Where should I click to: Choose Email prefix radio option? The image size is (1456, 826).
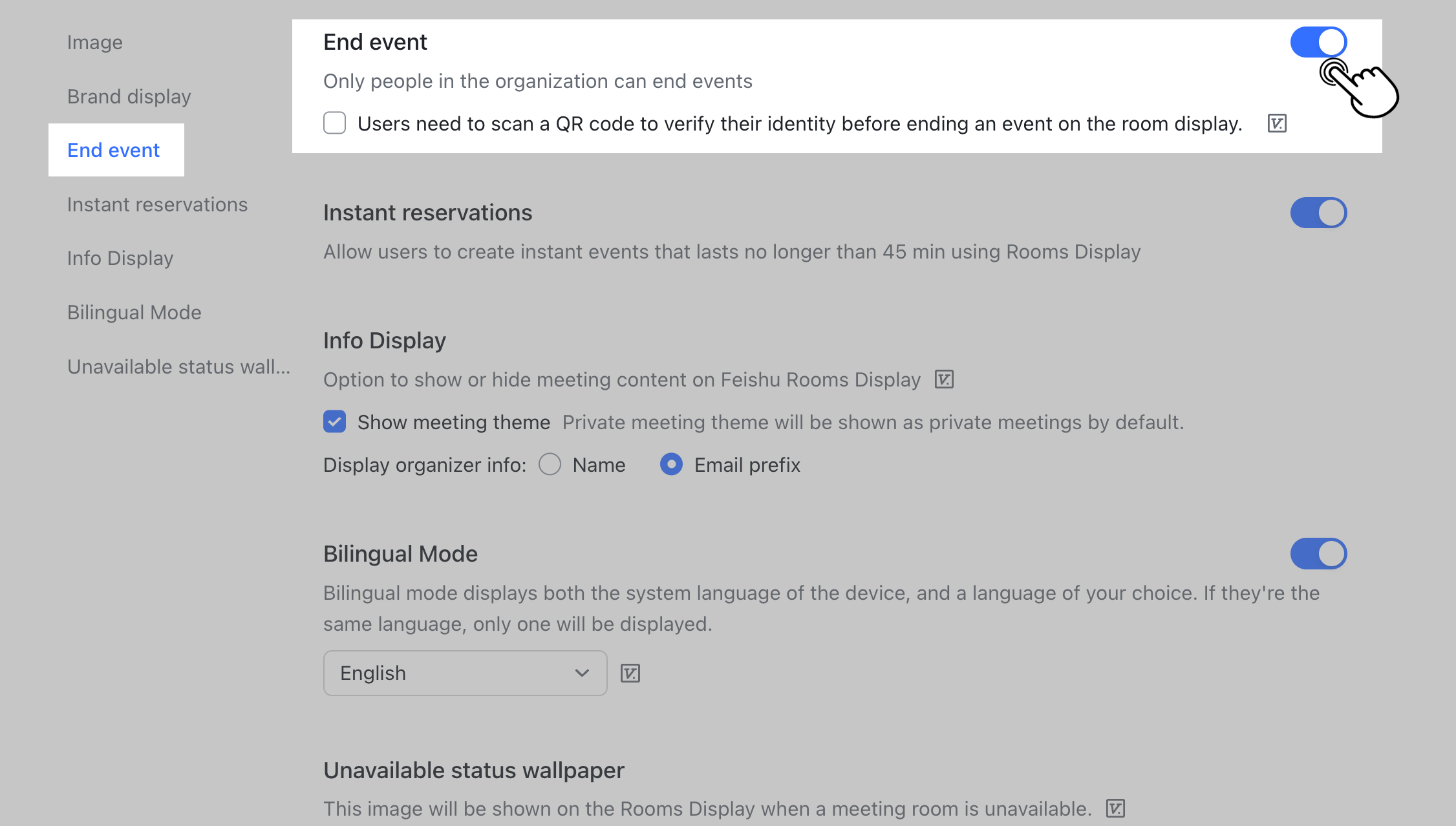click(672, 465)
